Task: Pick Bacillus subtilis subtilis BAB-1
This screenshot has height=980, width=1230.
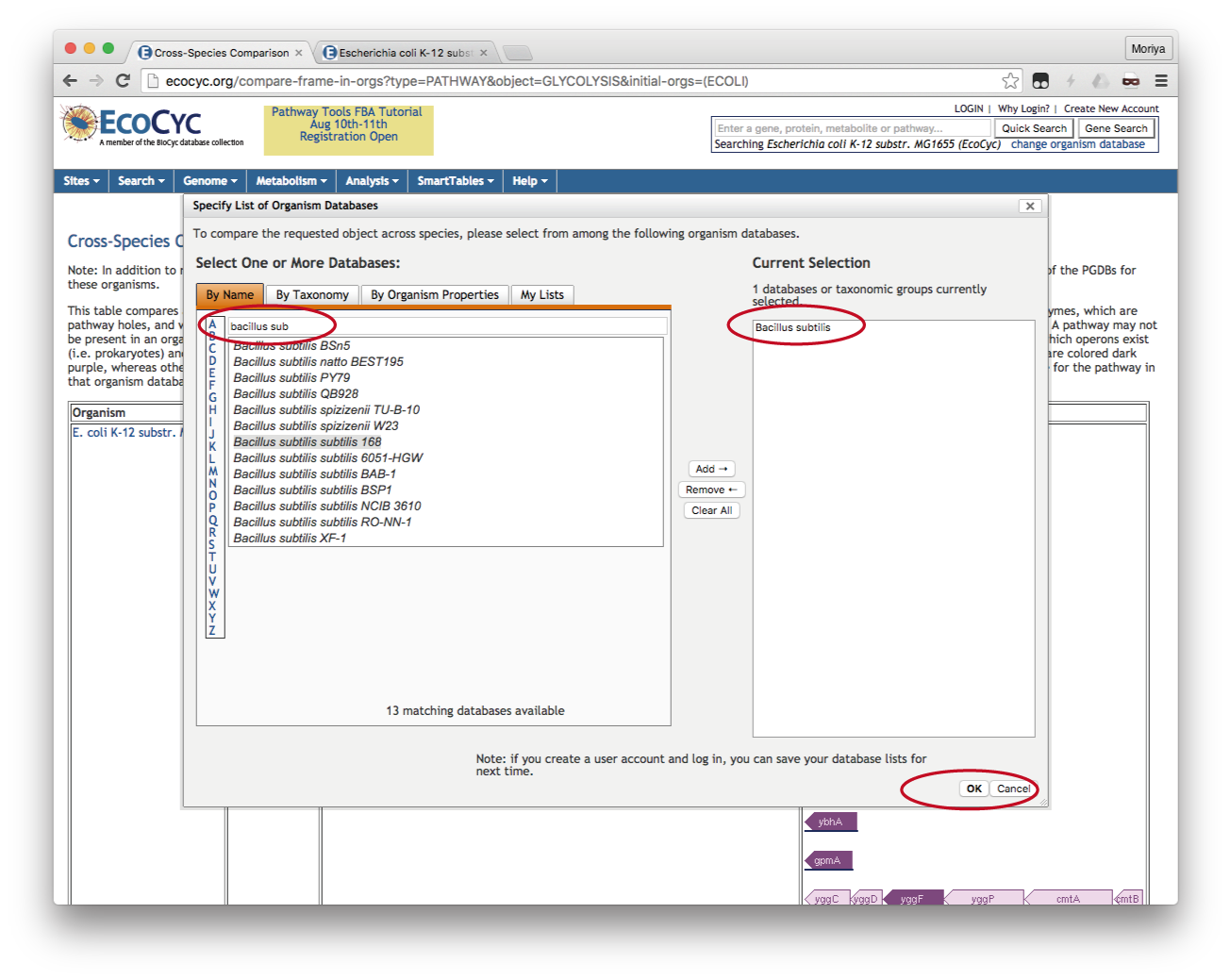Action: pyautogui.click(x=315, y=474)
